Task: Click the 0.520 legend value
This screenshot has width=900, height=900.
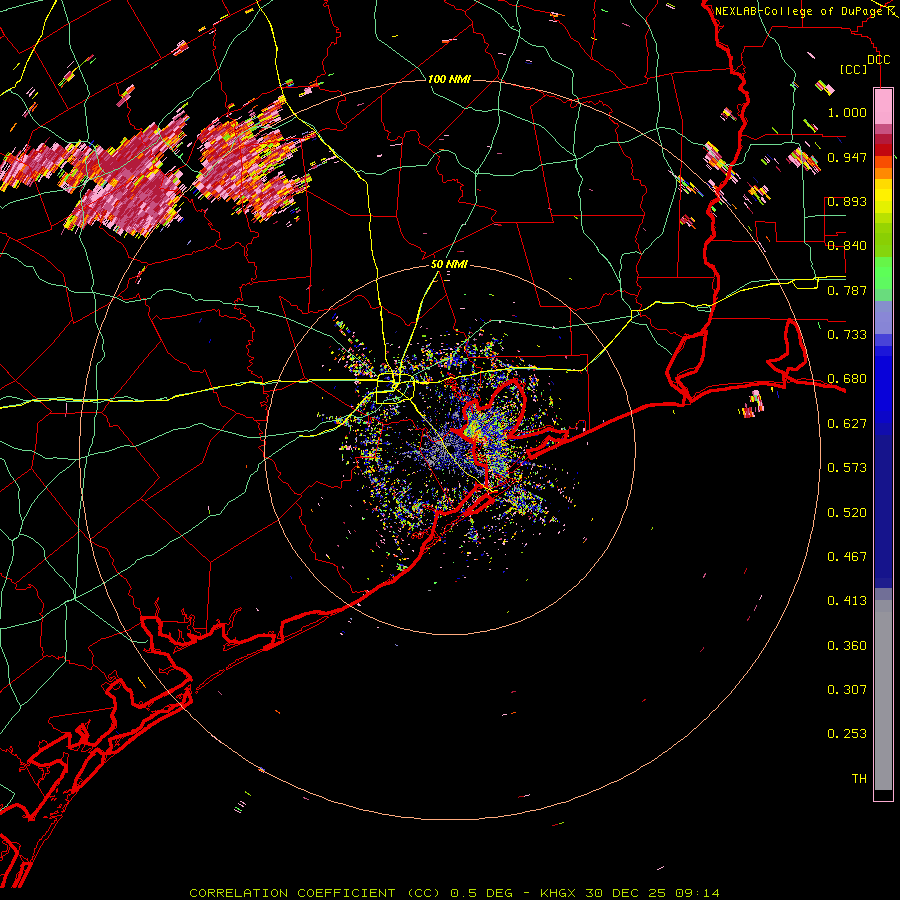Action: click(x=847, y=513)
